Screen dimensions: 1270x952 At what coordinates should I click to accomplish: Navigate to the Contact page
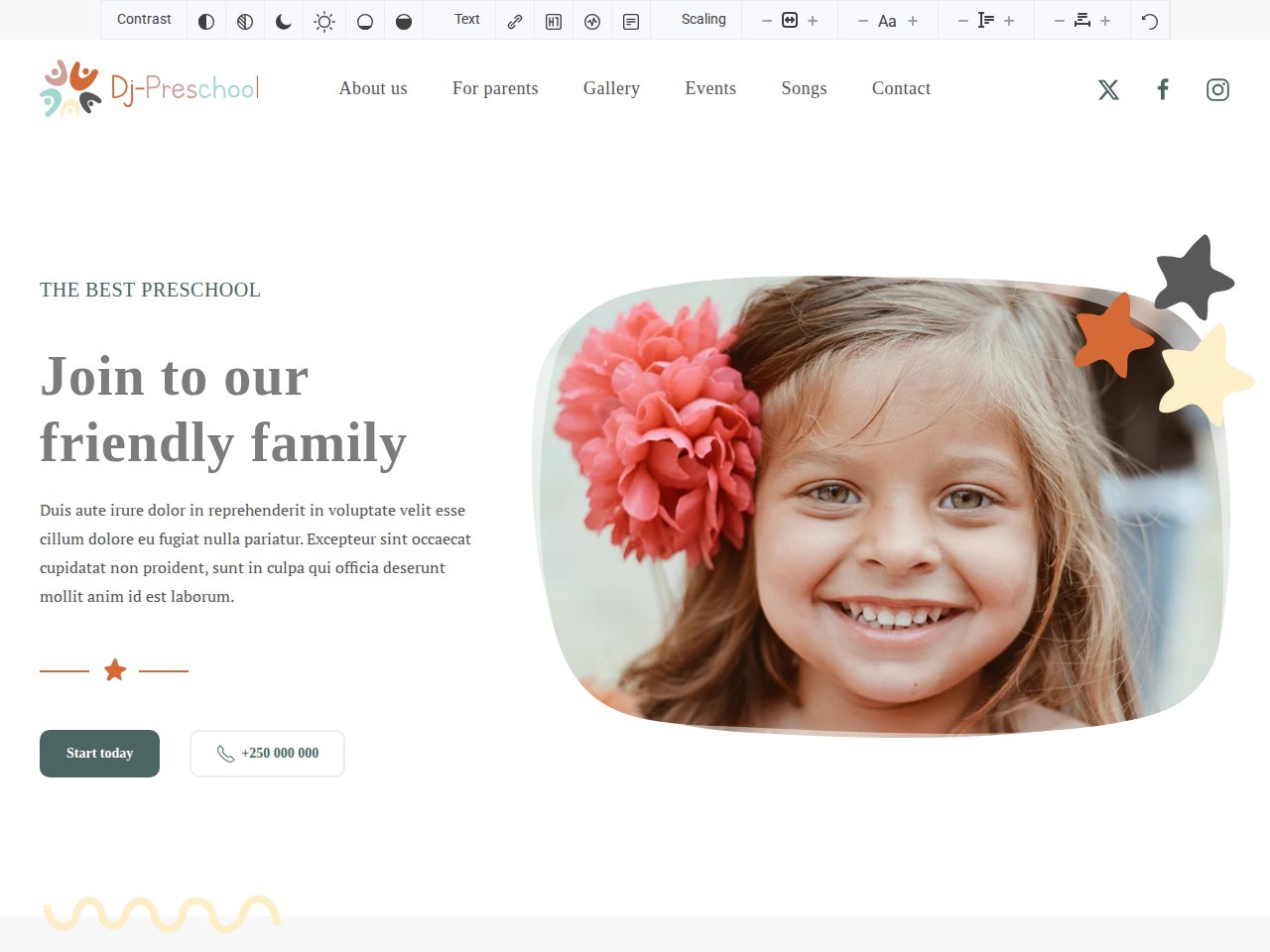pos(901,88)
